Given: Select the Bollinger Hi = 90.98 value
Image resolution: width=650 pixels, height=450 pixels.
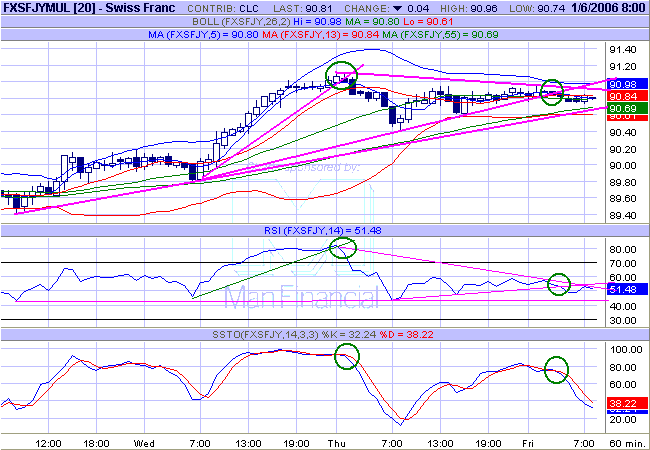Looking at the screenshot, I should click(x=317, y=22).
